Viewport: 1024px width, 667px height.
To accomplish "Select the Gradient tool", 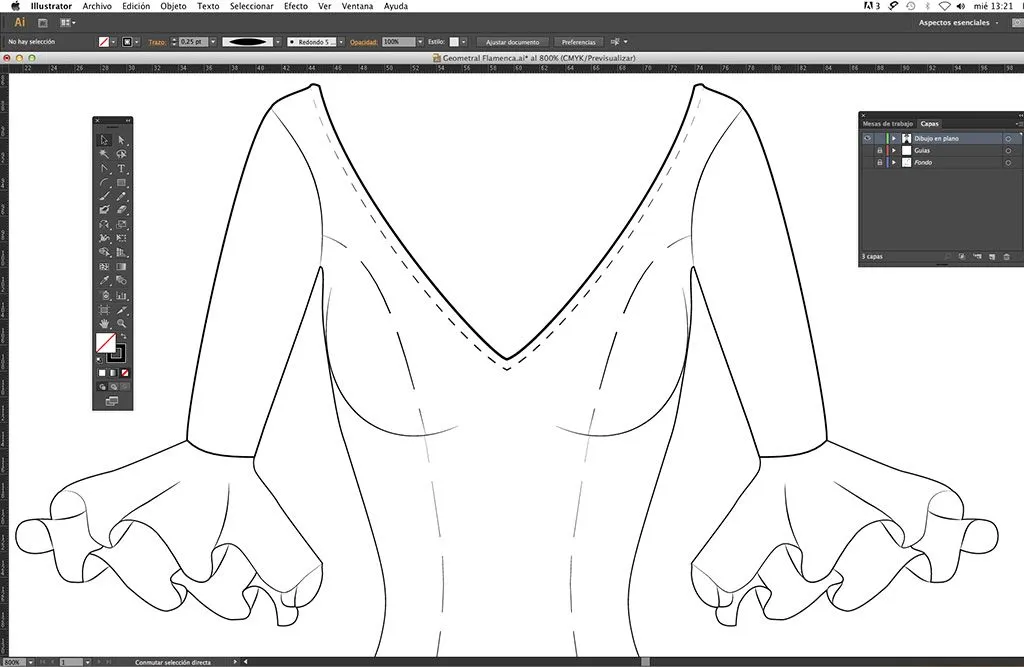I will pos(121,267).
